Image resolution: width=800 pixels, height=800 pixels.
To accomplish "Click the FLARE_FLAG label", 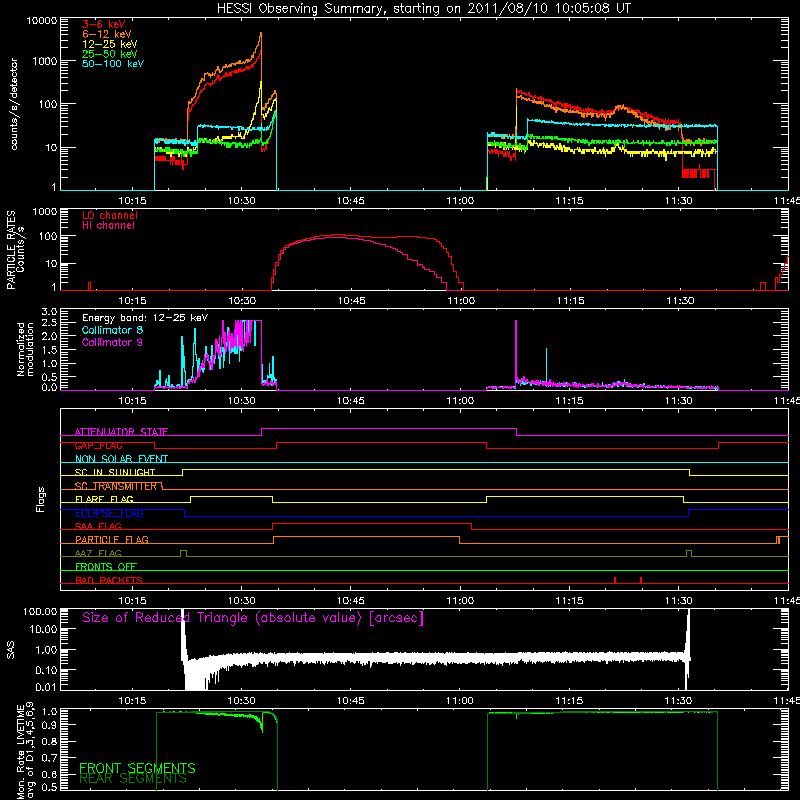I will click(x=104, y=499).
